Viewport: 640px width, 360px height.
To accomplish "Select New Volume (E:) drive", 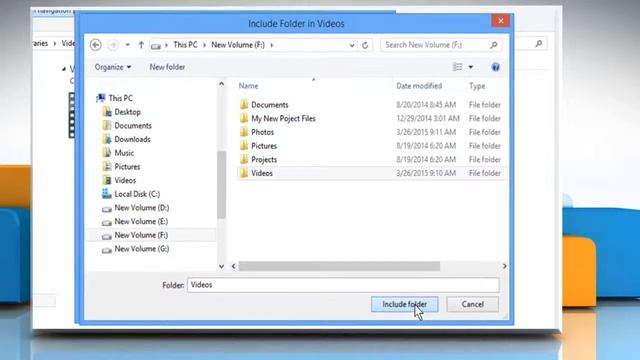I will tap(141, 222).
